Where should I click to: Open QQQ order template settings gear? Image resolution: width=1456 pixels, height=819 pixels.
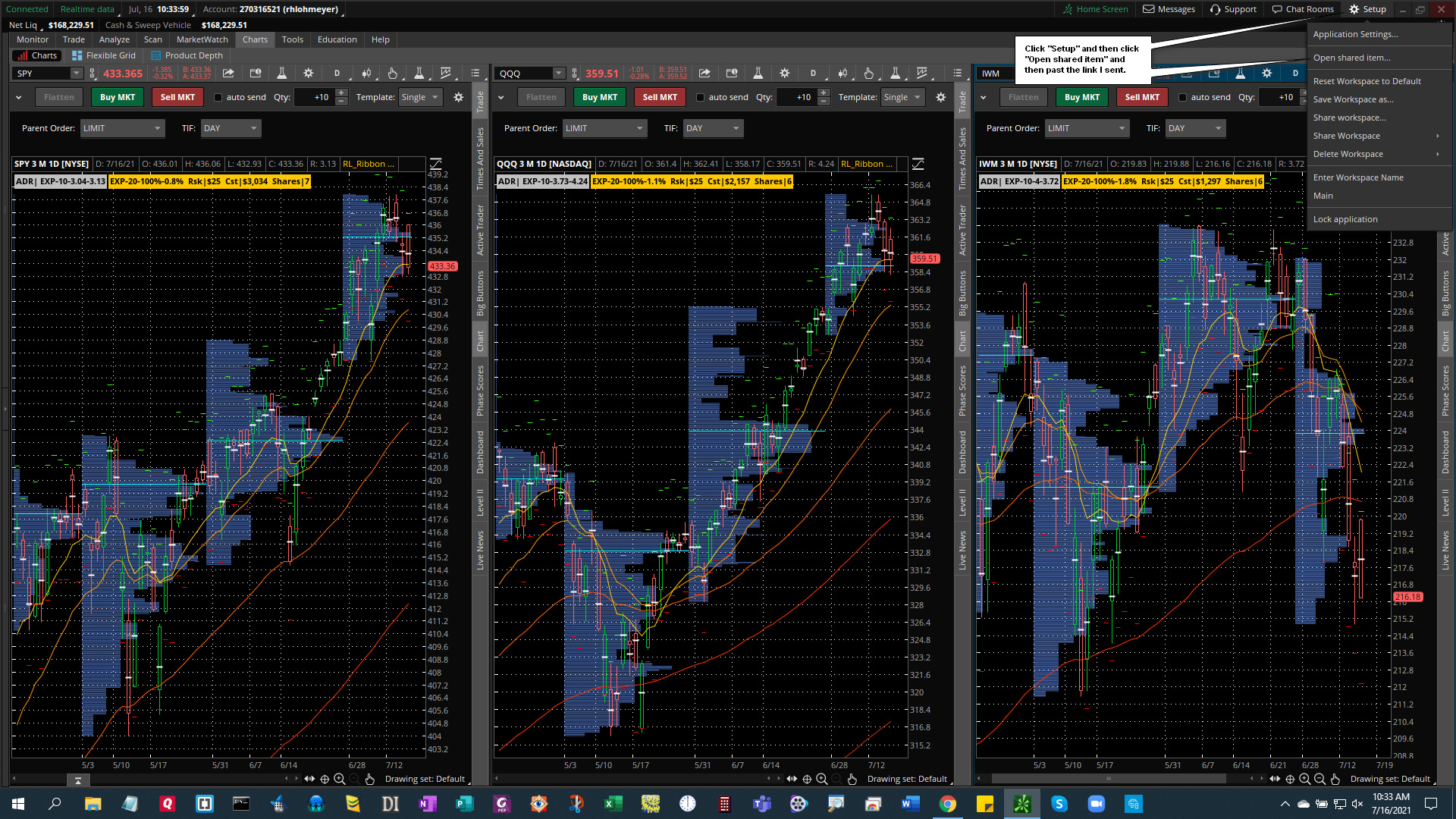click(x=940, y=97)
